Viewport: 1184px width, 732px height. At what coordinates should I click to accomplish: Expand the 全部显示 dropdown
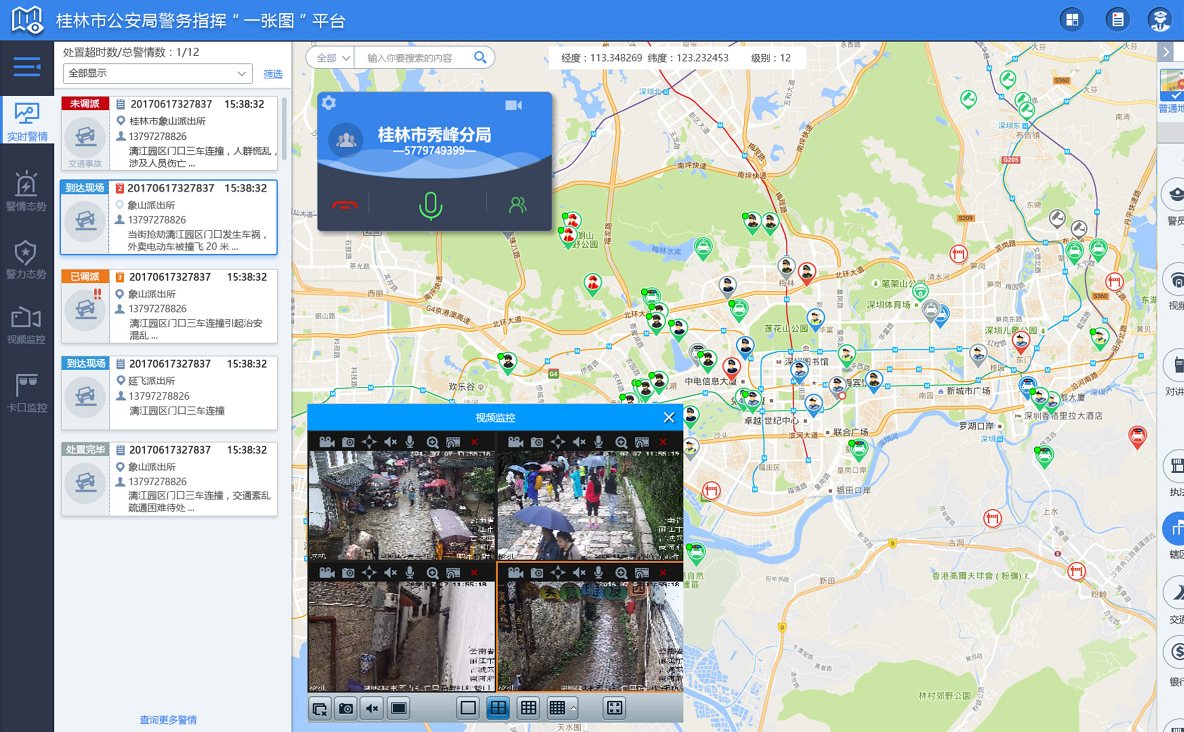pyautogui.click(x=157, y=73)
